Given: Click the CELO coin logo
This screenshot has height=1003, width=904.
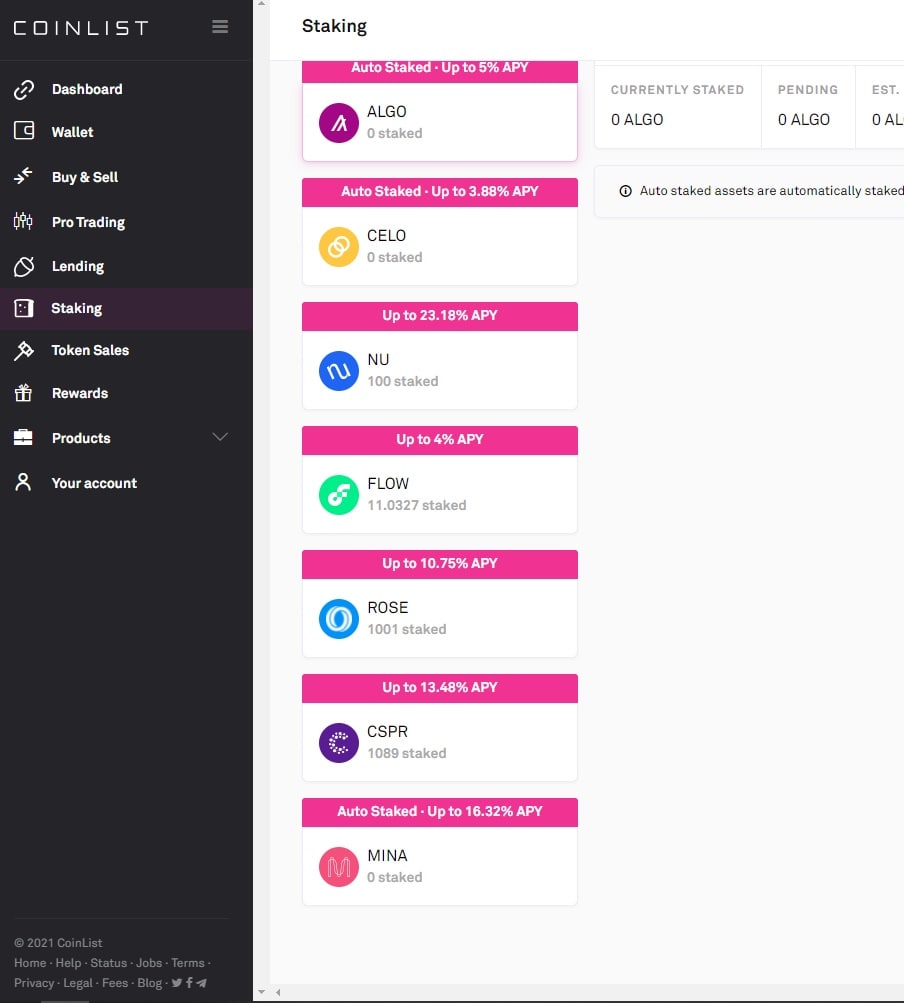Looking at the screenshot, I should [338, 247].
